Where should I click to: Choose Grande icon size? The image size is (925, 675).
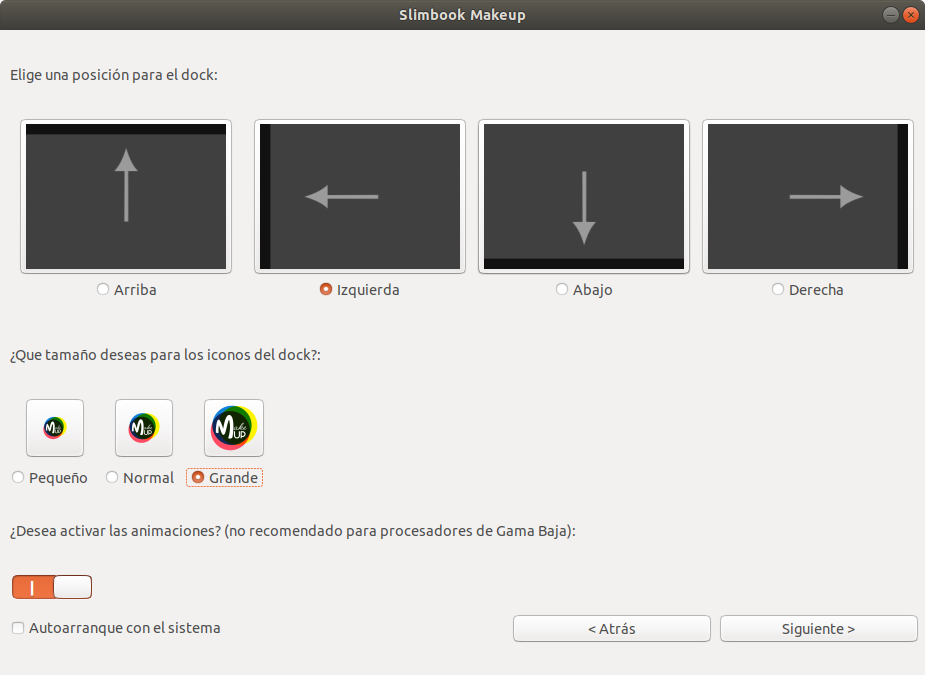tap(198, 478)
